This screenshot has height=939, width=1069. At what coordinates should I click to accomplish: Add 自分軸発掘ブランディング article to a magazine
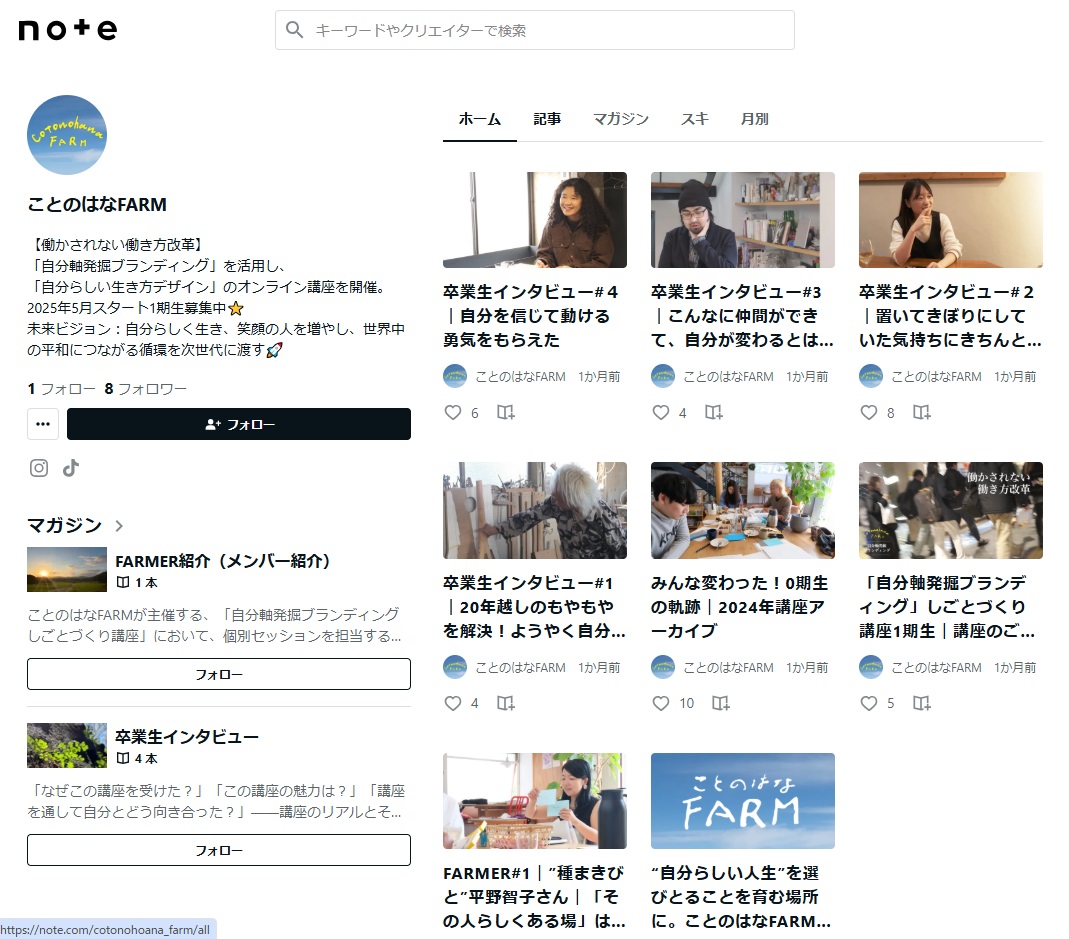pos(922,703)
